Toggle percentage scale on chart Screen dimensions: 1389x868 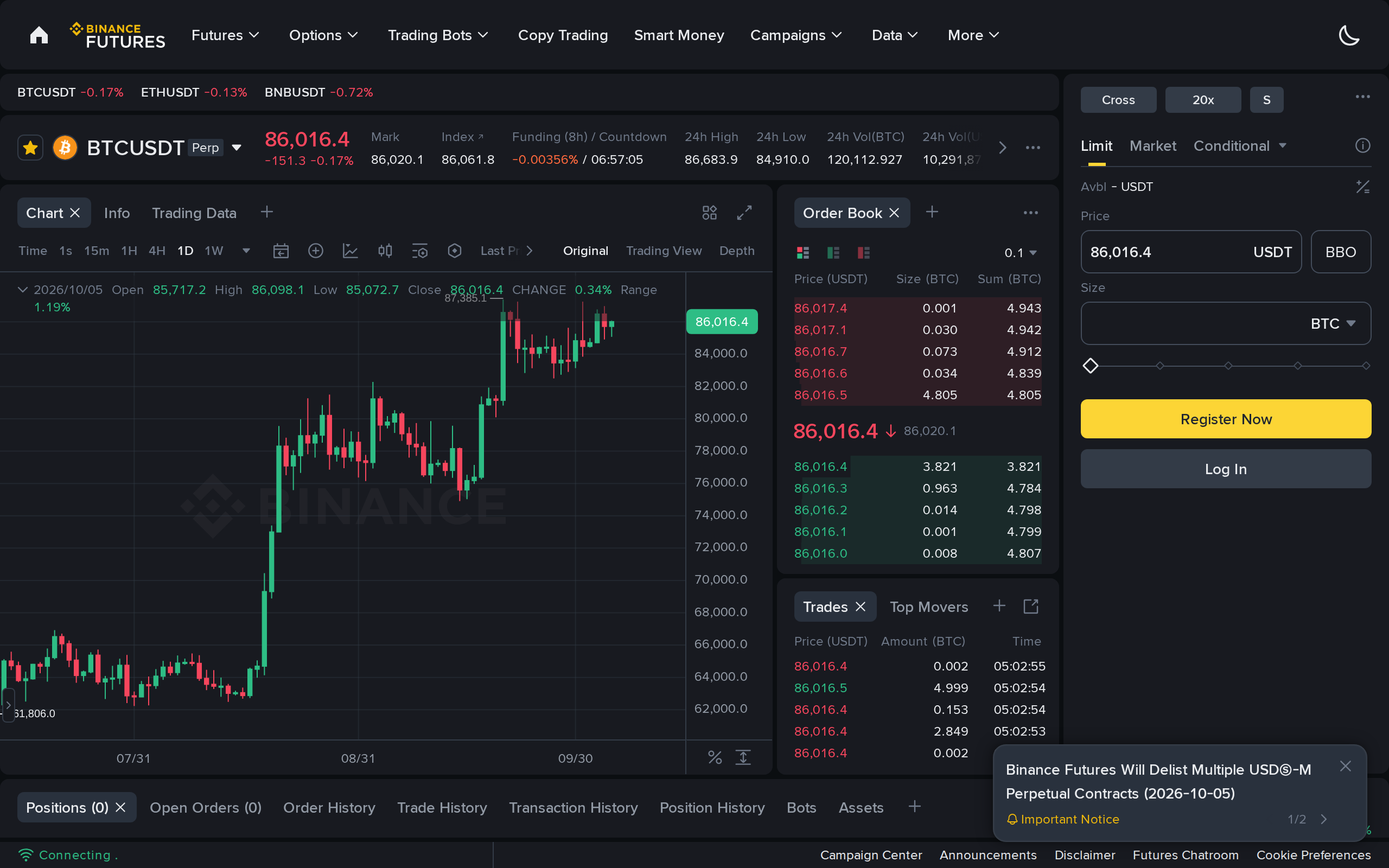pyautogui.click(x=715, y=758)
